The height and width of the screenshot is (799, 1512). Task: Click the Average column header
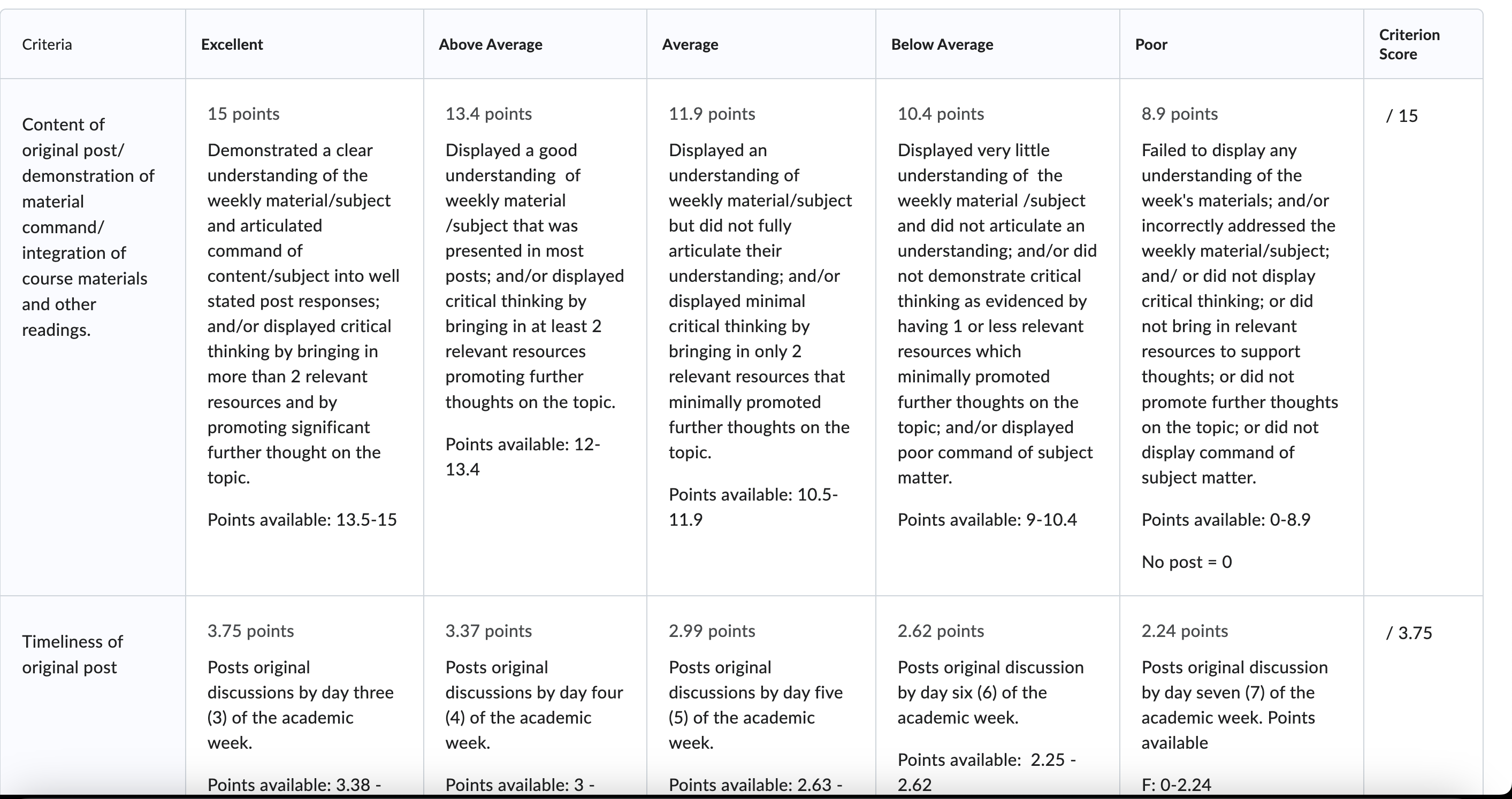point(761,44)
